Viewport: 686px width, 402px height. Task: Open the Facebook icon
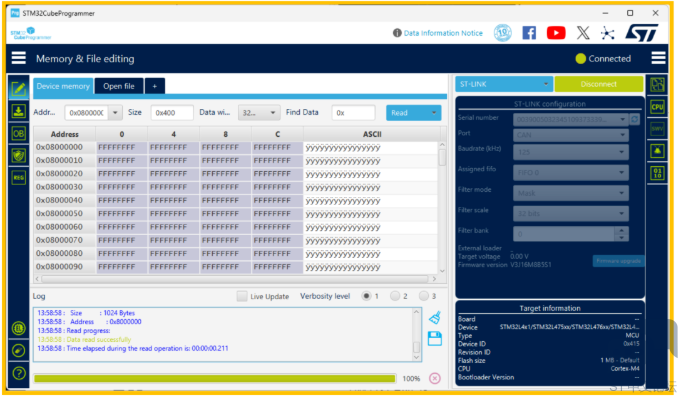tap(529, 33)
